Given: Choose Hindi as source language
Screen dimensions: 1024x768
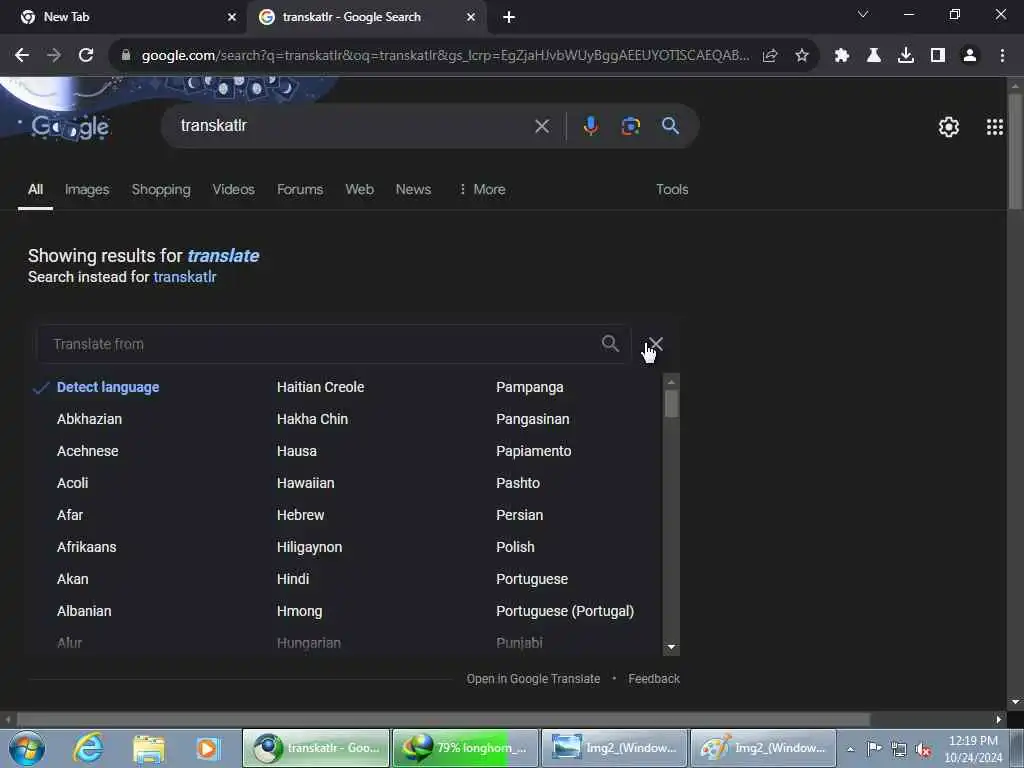Looking at the screenshot, I should 293,579.
